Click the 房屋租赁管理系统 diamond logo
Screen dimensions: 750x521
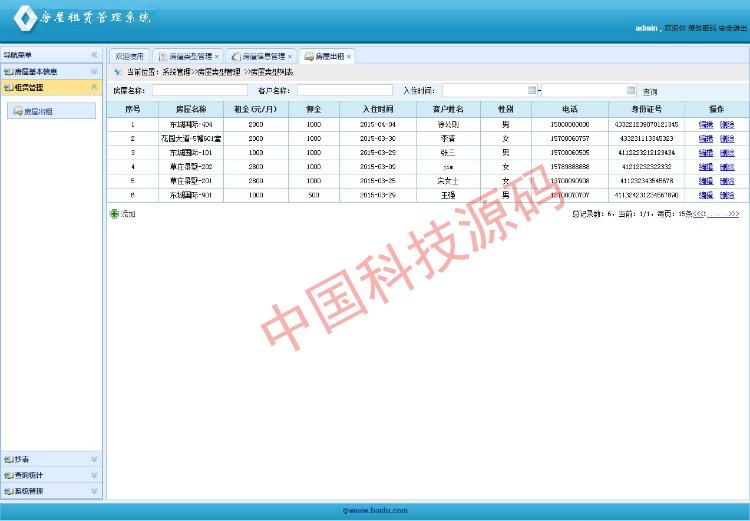(25, 18)
